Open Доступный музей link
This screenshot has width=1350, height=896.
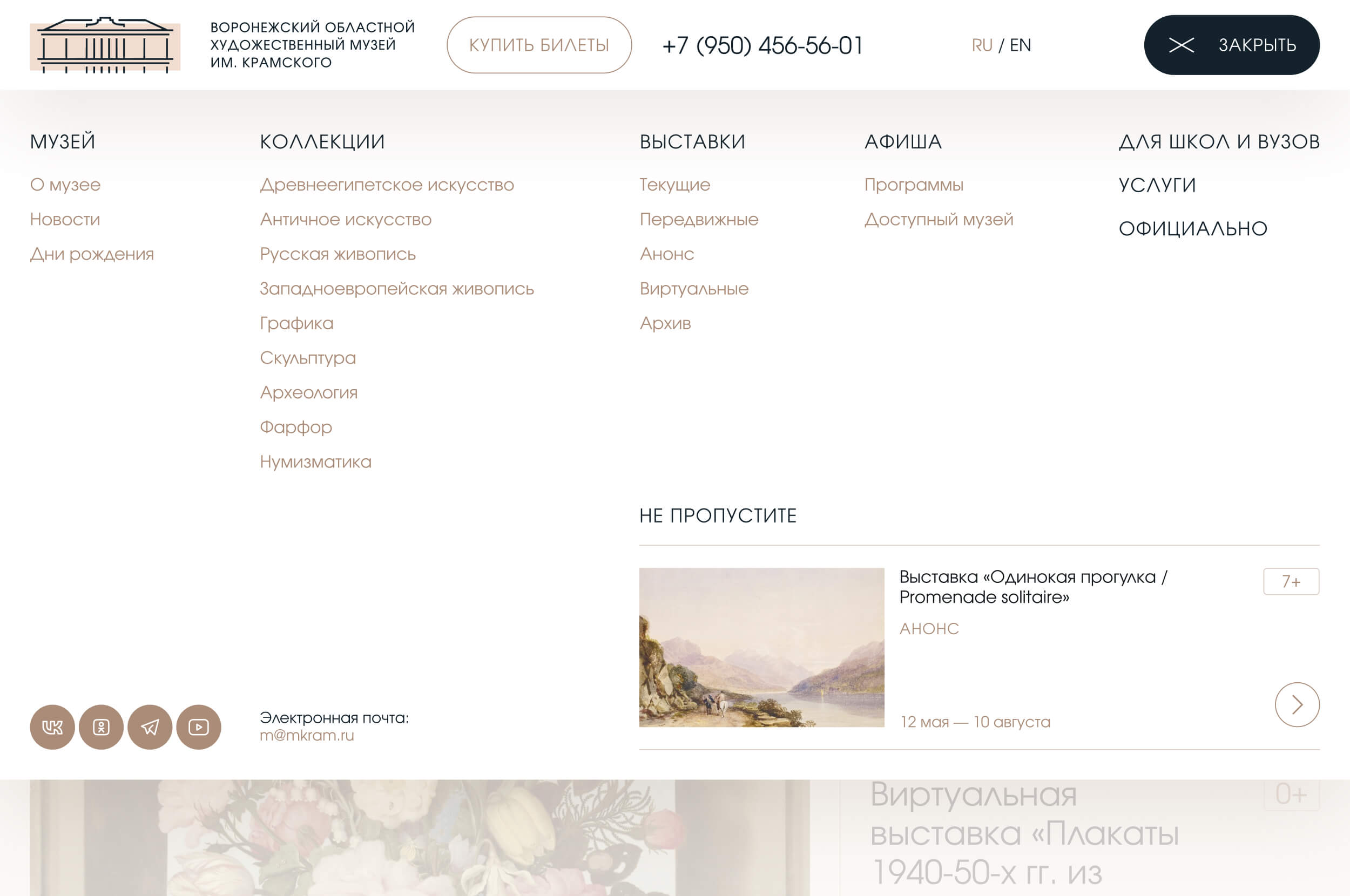(939, 220)
